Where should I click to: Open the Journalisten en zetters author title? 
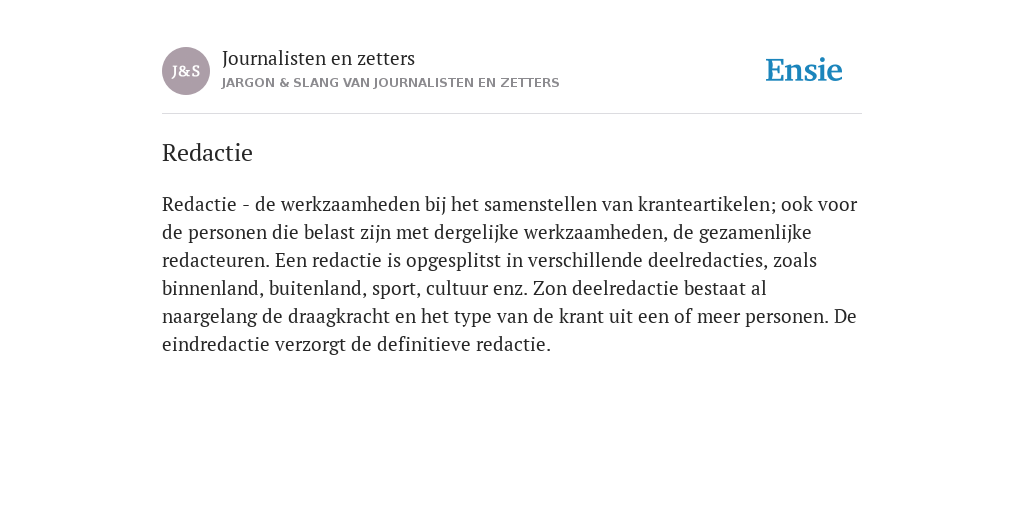tap(318, 58)
